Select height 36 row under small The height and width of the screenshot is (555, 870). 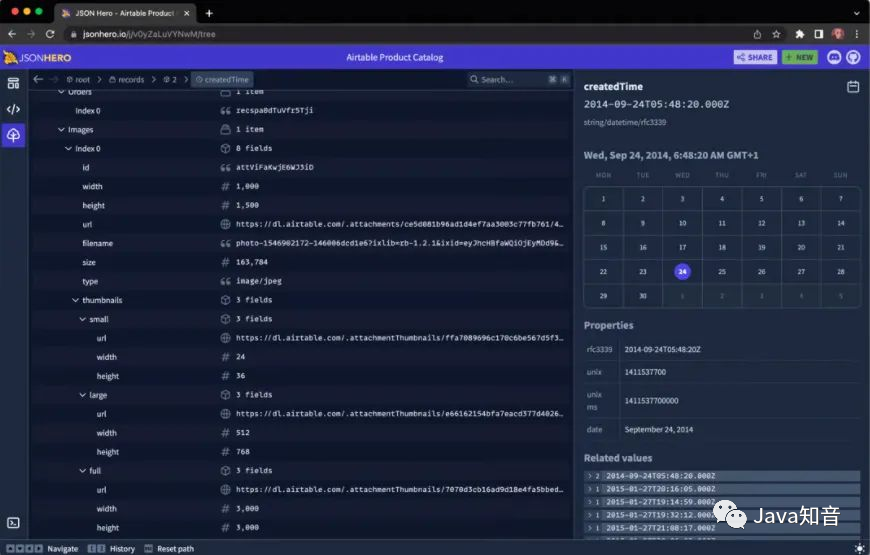tap(301, 376)
